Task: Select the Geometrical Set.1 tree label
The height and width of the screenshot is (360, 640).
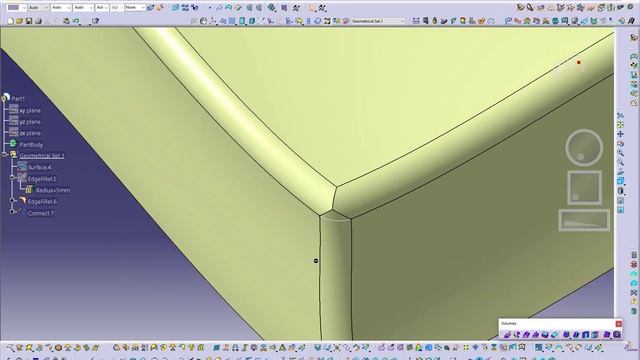Action: 42,156
